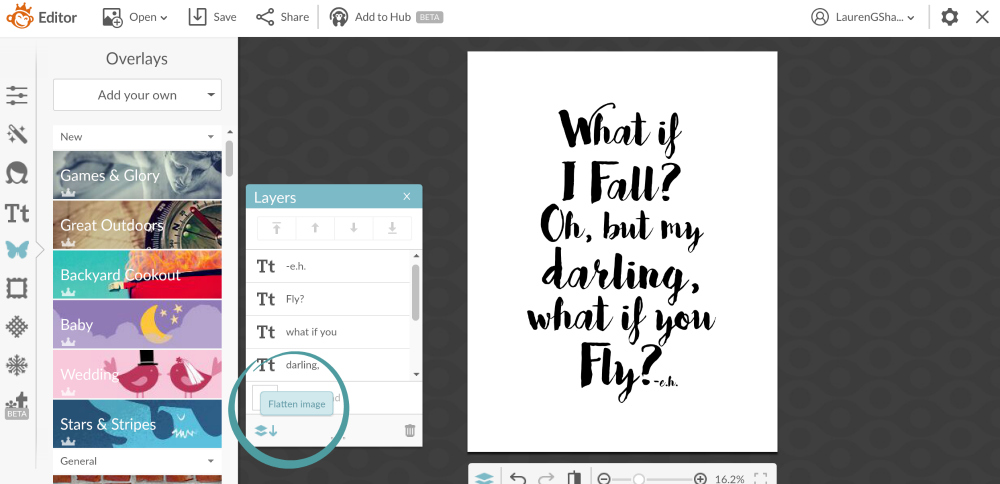Click the Flatten image layers icon

point(266,430)
